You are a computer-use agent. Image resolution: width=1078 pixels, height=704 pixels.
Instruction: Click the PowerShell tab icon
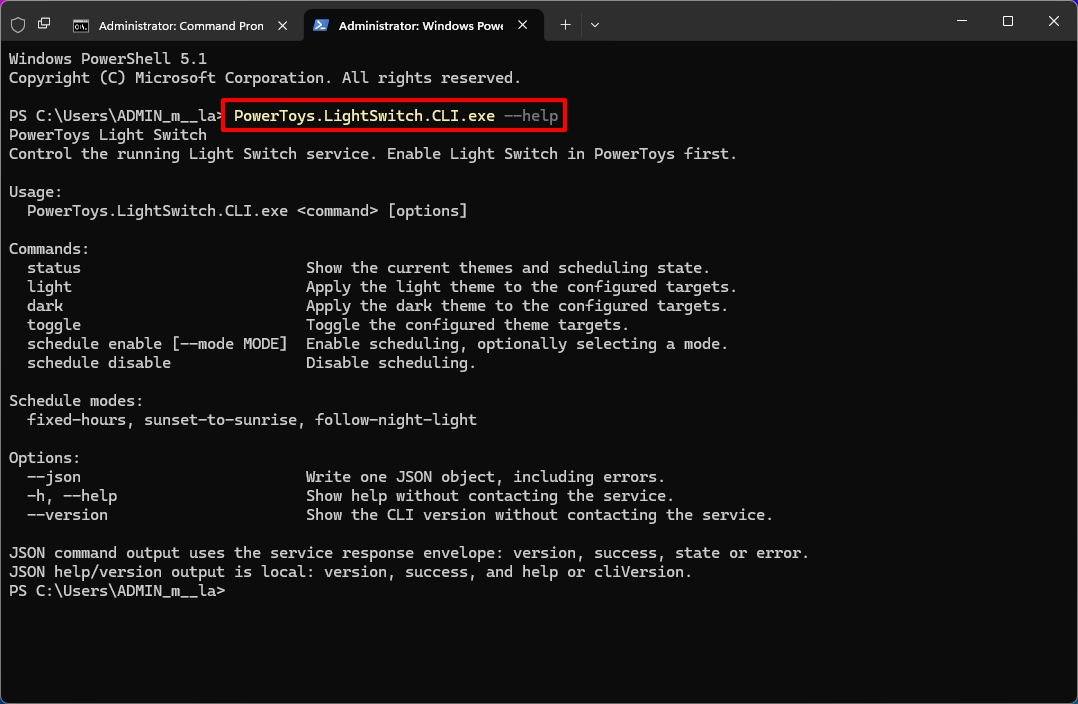coord(320,25)
